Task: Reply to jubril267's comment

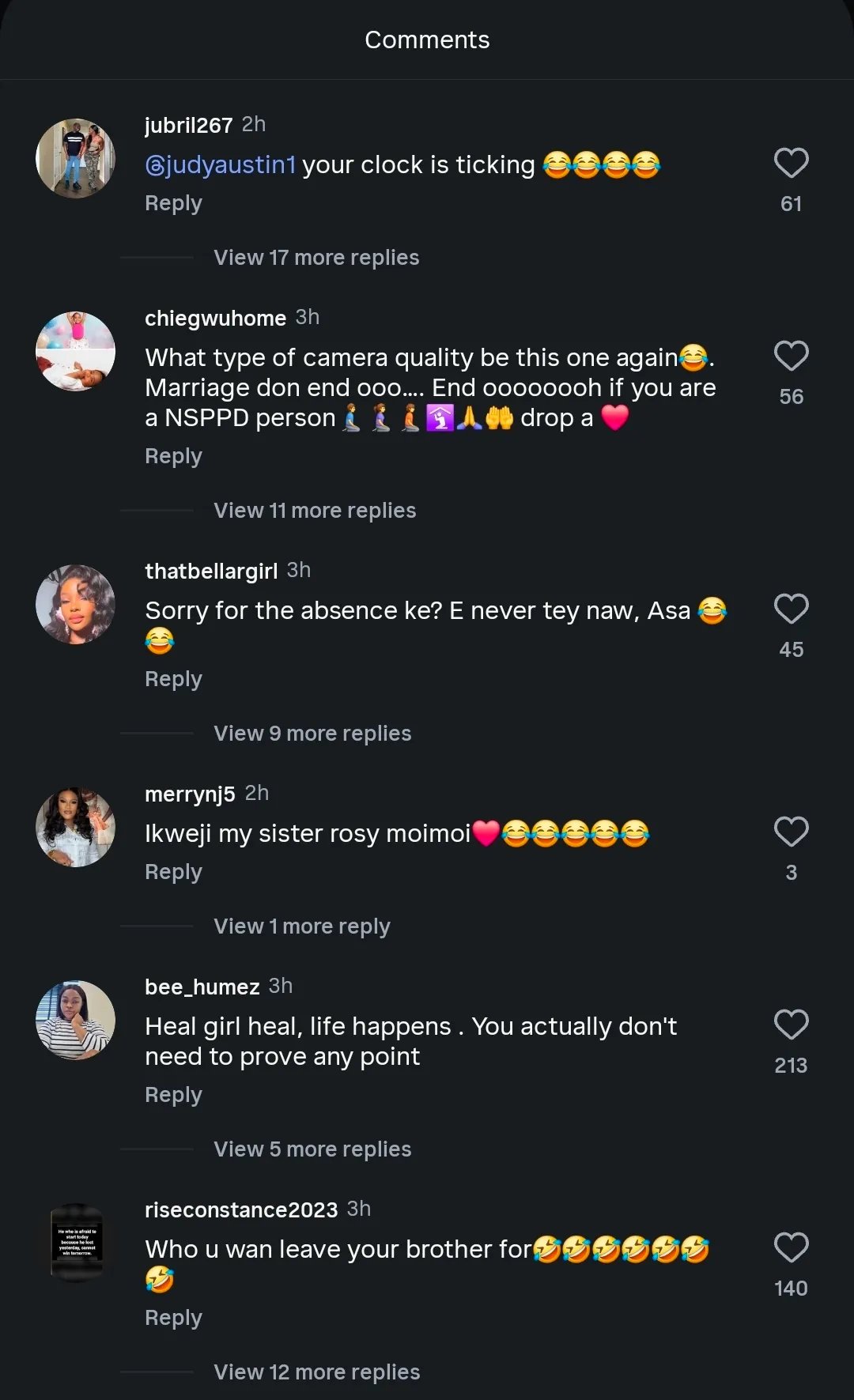Action: coord(173,203)
